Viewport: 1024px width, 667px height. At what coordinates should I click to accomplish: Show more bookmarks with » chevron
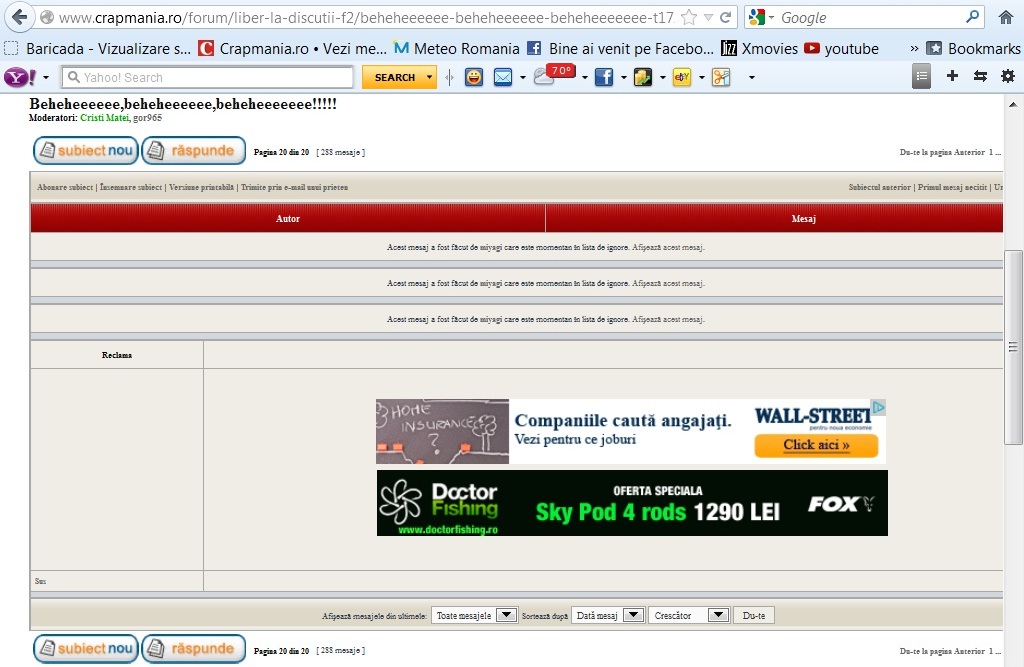(x=914, y=48)
